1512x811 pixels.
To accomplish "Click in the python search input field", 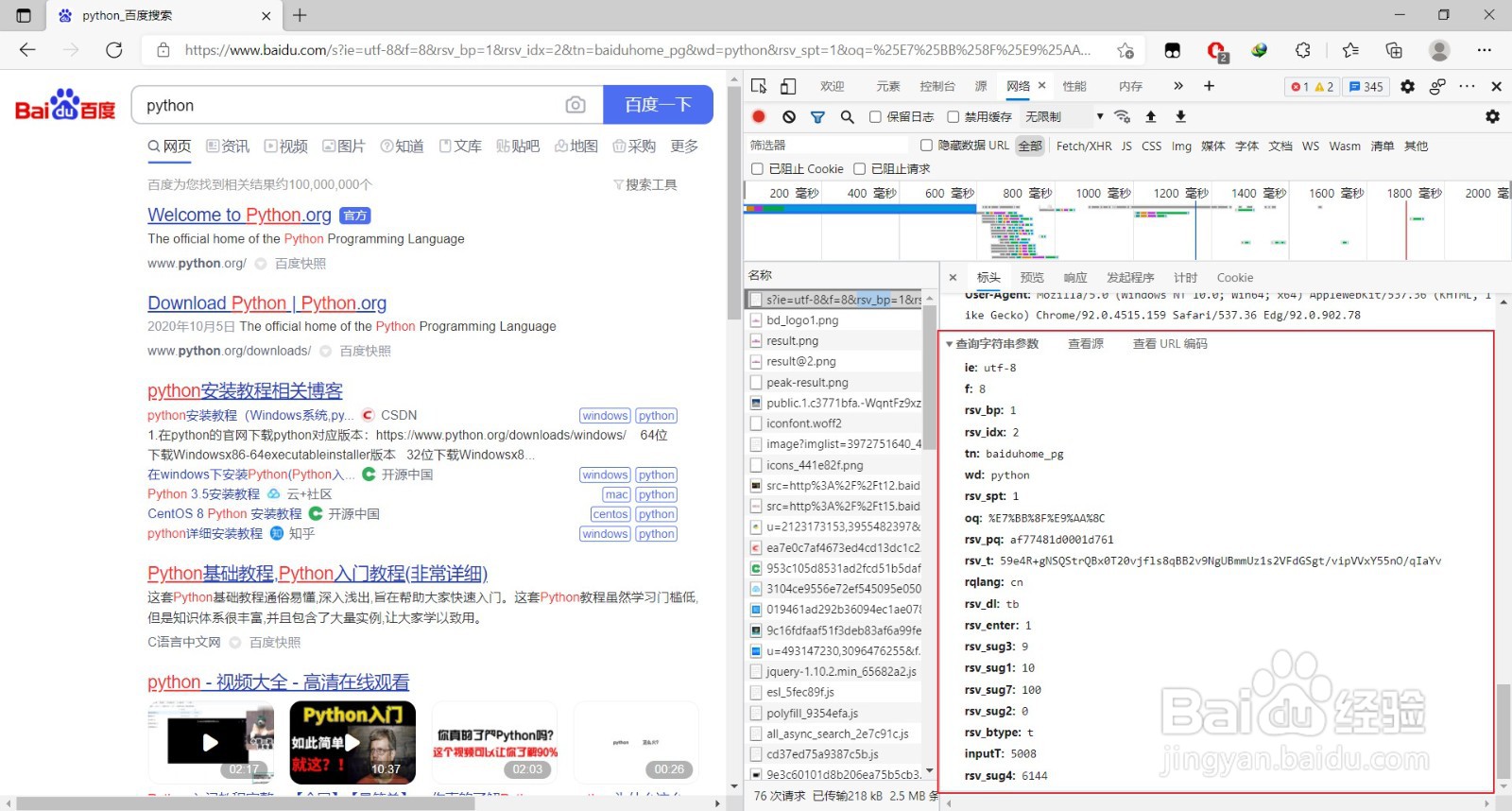I will (350, 105).
